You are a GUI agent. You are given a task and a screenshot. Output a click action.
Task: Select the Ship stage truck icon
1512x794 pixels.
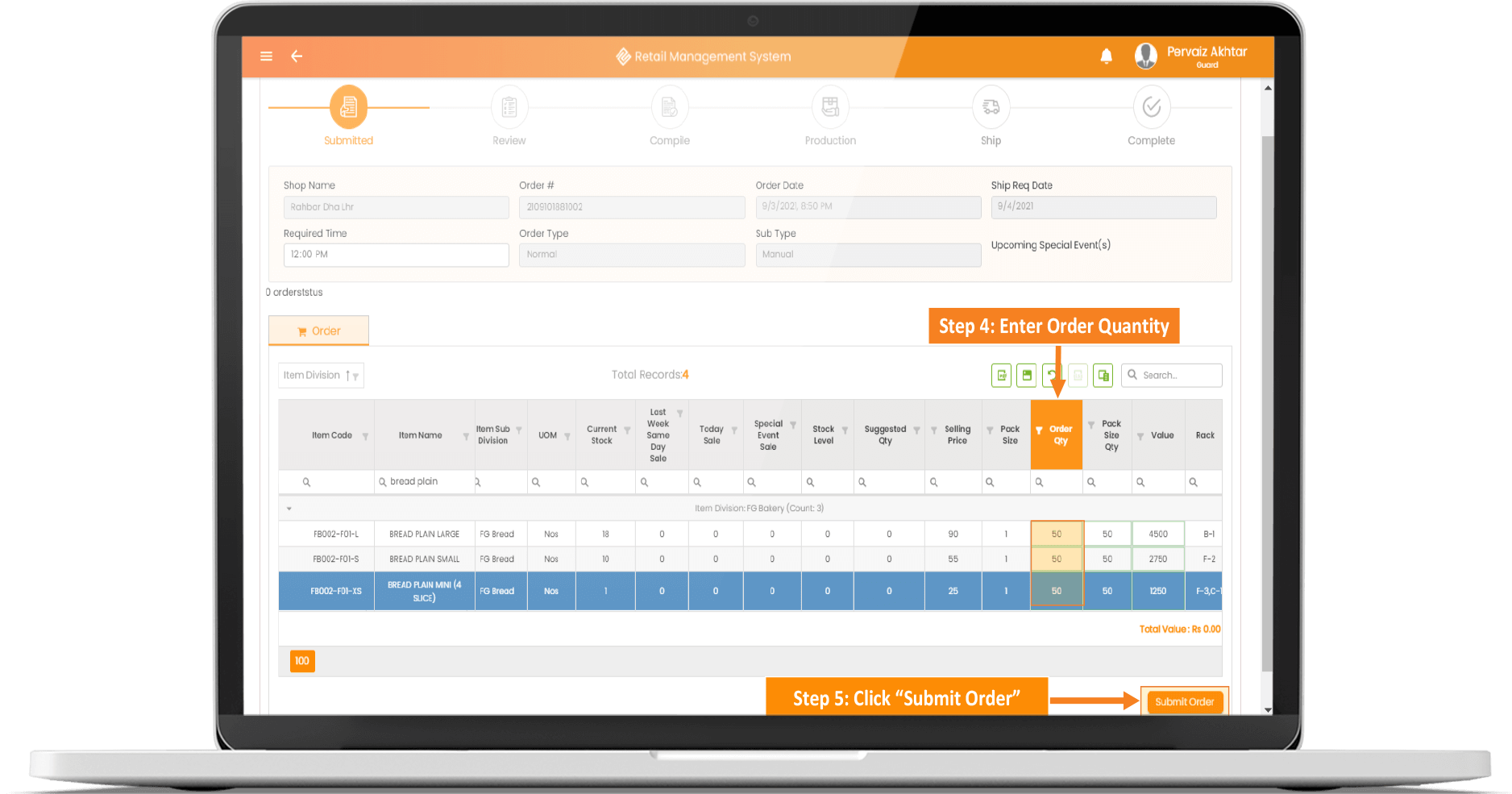coord(991,106)
